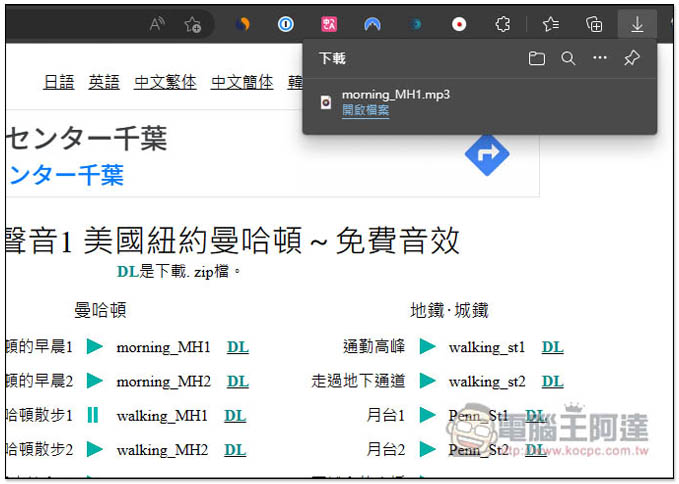Pin the downloads panel
Image resolution: width=679 pixels, height=484 pixels.
[631, 59]
